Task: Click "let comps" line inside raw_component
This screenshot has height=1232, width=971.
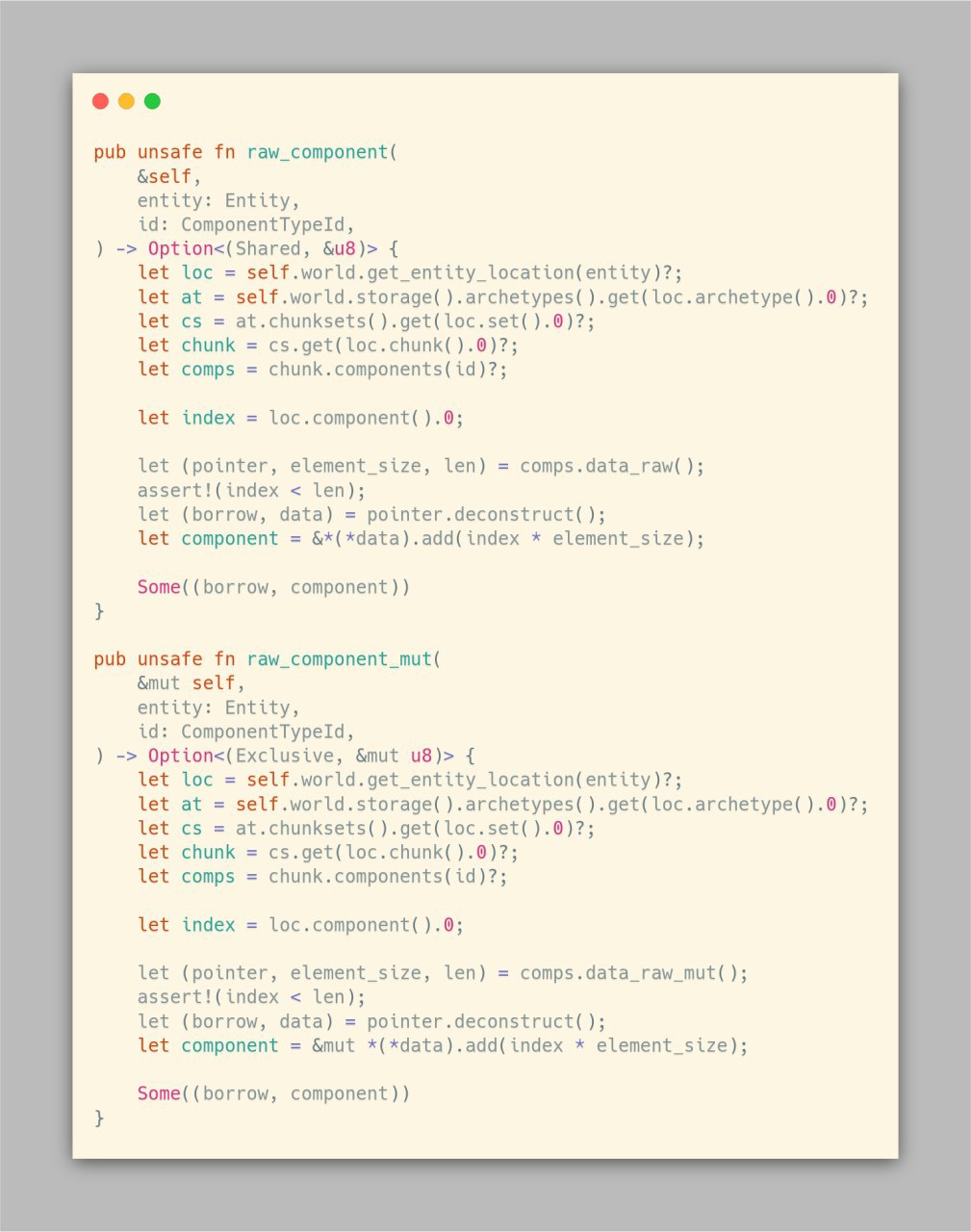Action: [322, 370]
